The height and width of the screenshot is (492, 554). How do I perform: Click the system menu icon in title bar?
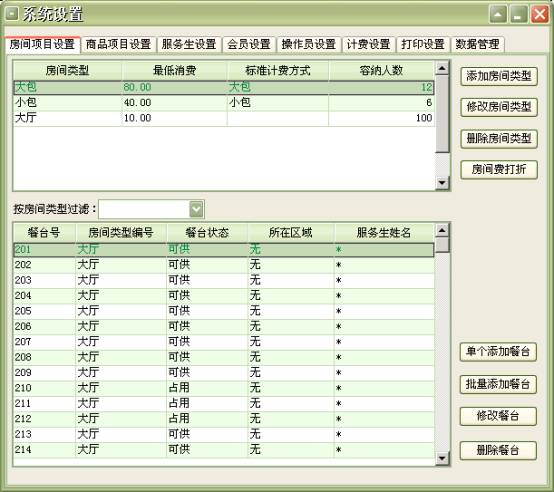(x=12, y=14)
